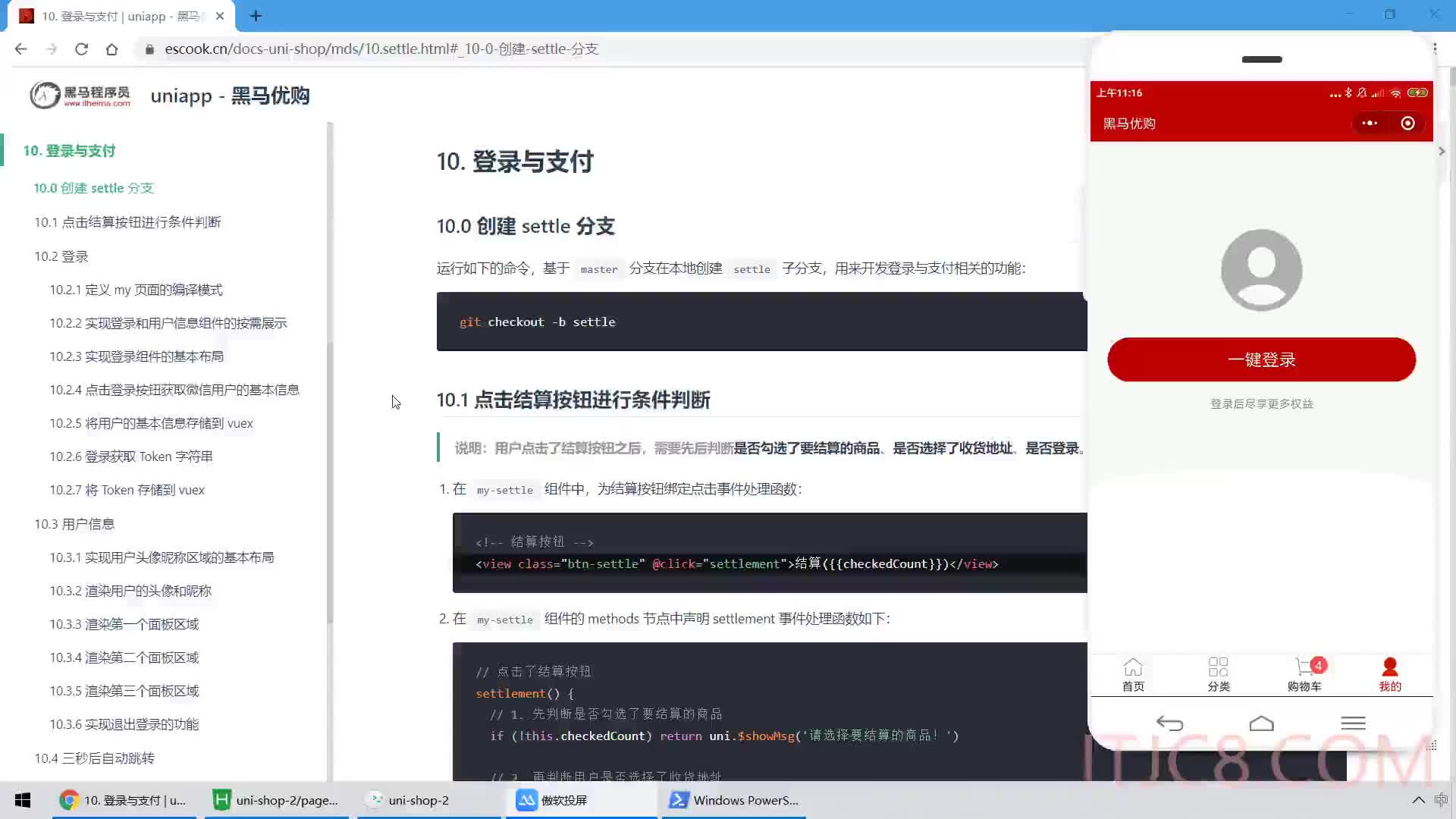Tap the phone recent apps menu icon
The image size is (1456, 819).
point(1353,723)
